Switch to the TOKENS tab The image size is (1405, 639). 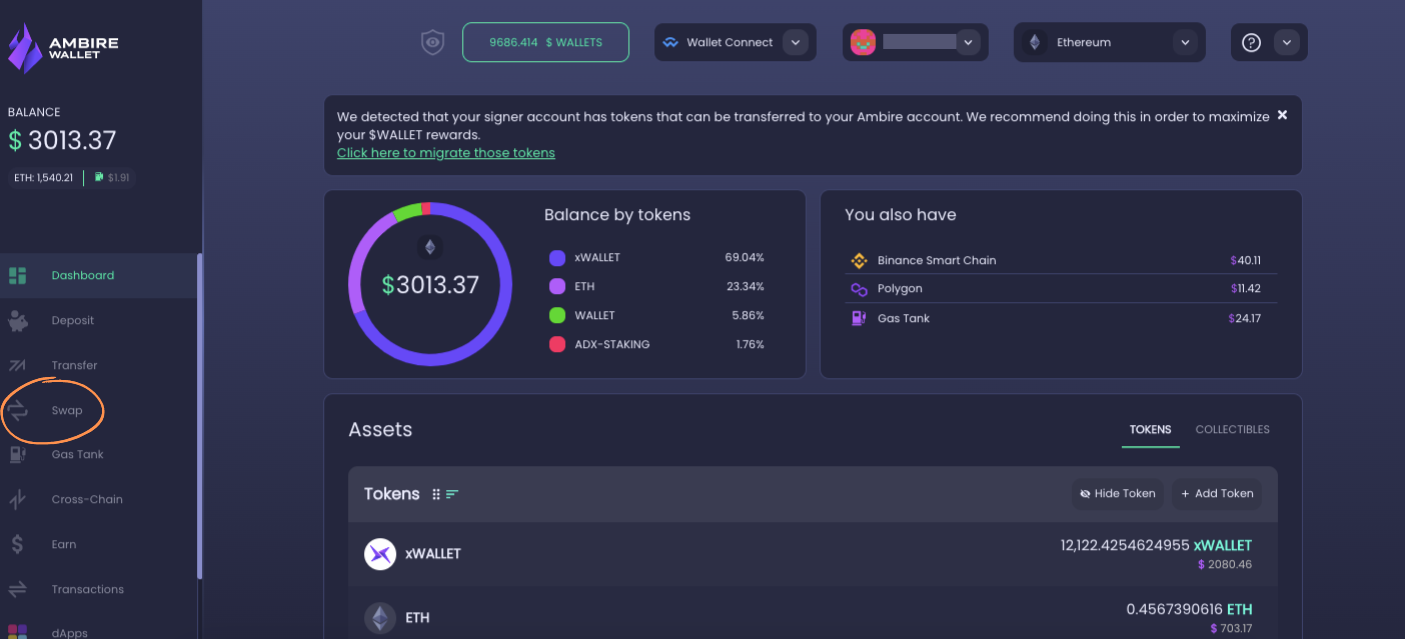click(x=1150, y=429)
